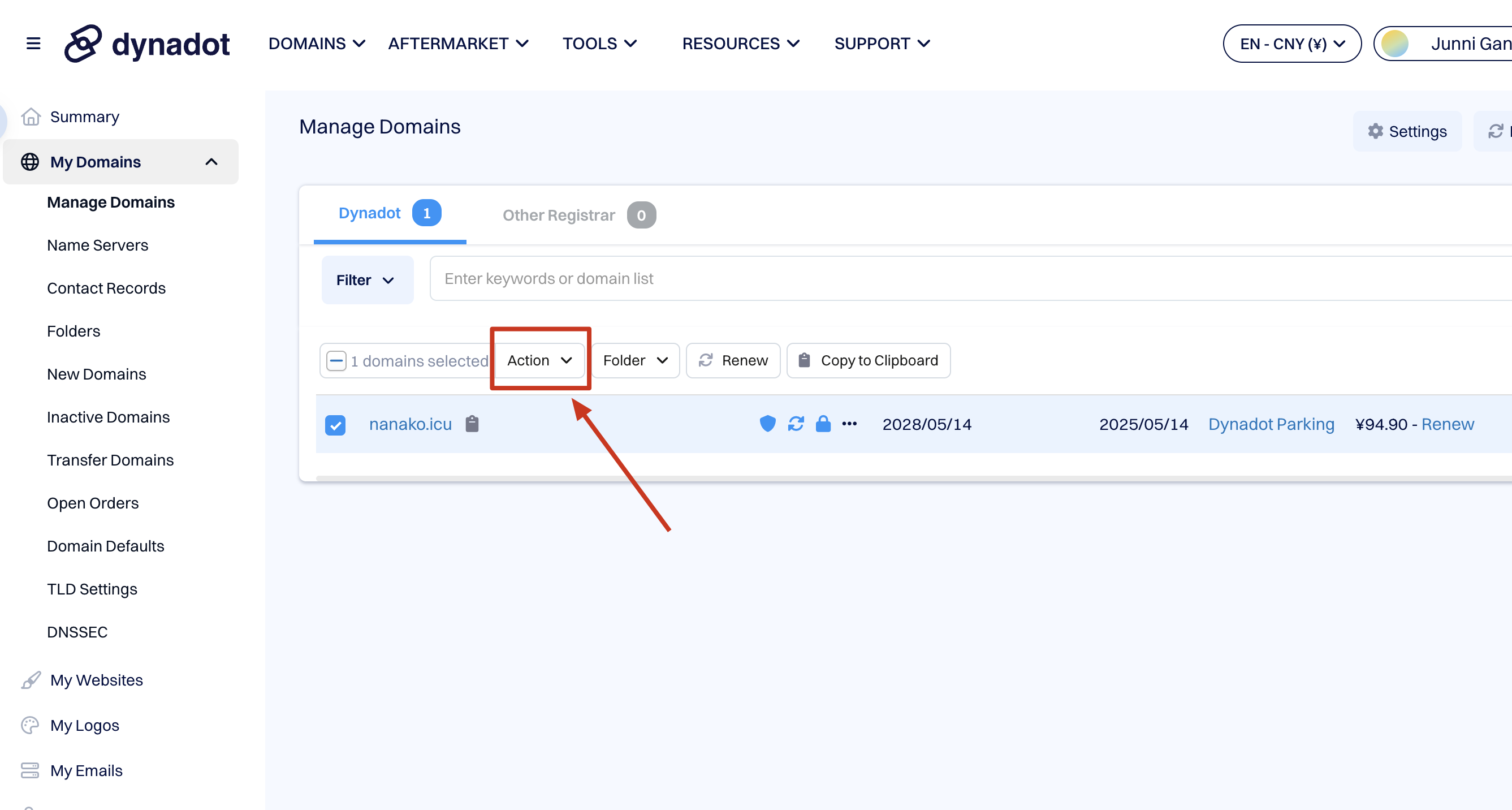1512x810 pixels.
Task: Click the blue lock icon for nanako.icu
Action: pyautogui.click(x=823, y=423)
